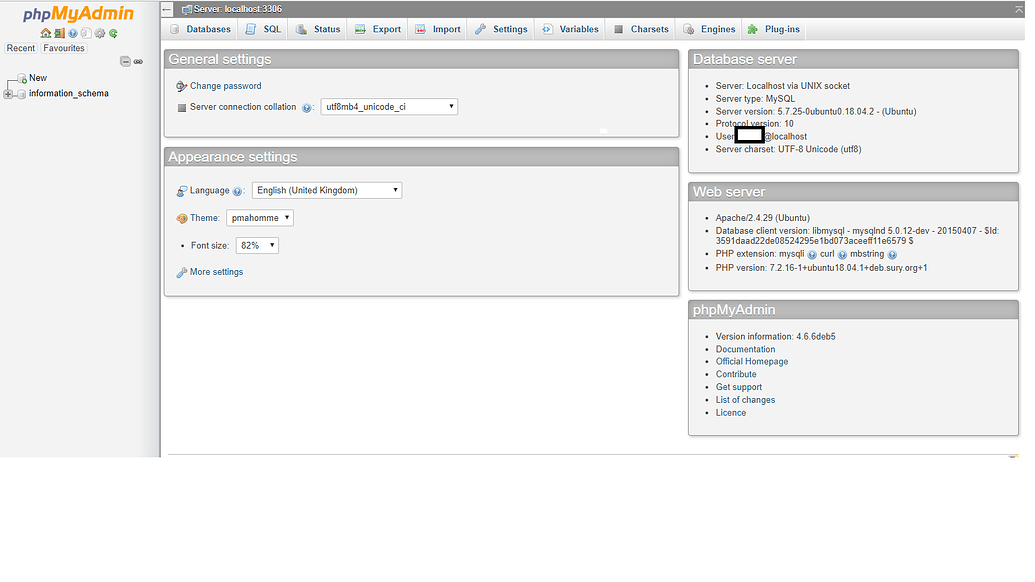Click the unlink from main panel chain icon
Image resolution: width=1035 pixels, height=582 pixels.
pyautogui.click(x=138, y=61)
